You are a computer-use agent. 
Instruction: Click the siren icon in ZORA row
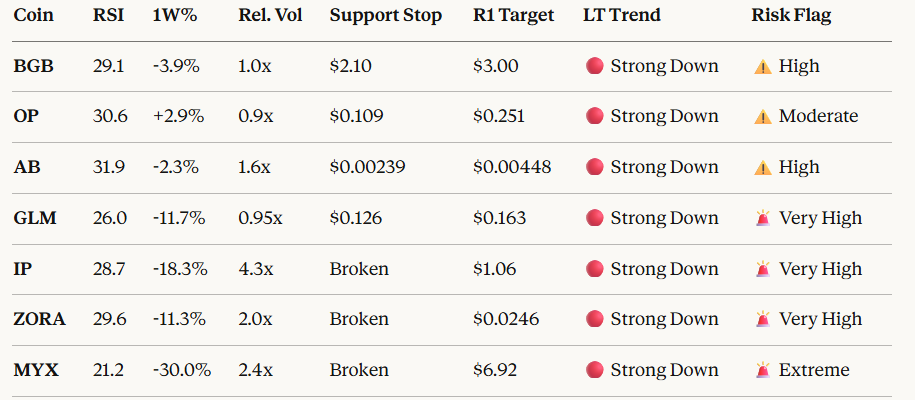coord(762,319)
